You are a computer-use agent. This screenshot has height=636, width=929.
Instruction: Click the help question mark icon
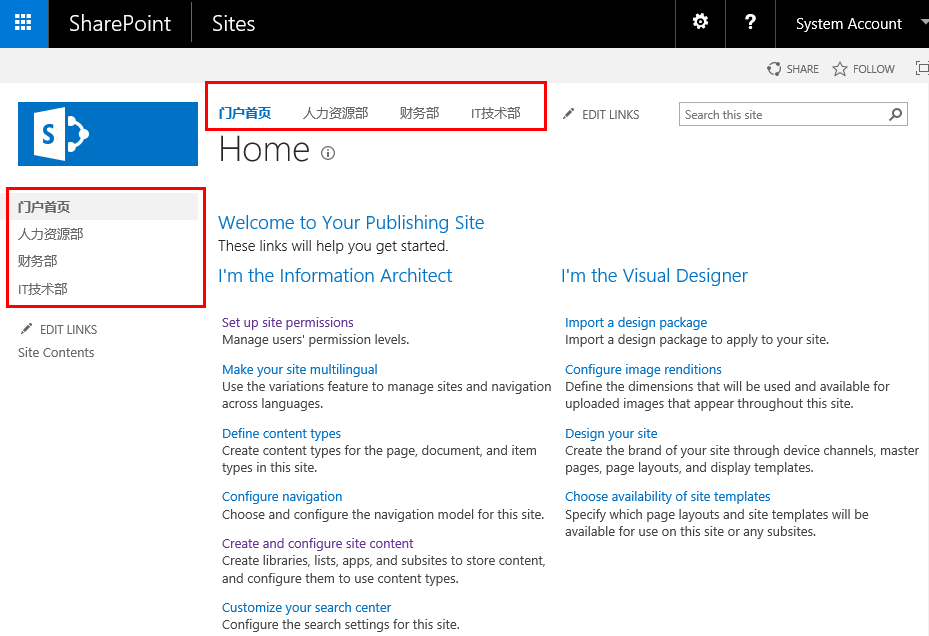(x=750, y=23)
